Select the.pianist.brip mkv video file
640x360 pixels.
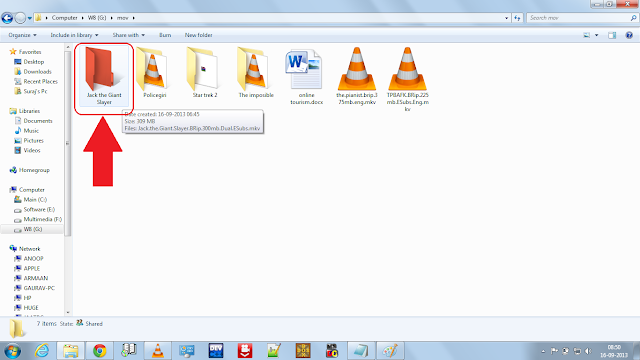(x=357, y=76)
